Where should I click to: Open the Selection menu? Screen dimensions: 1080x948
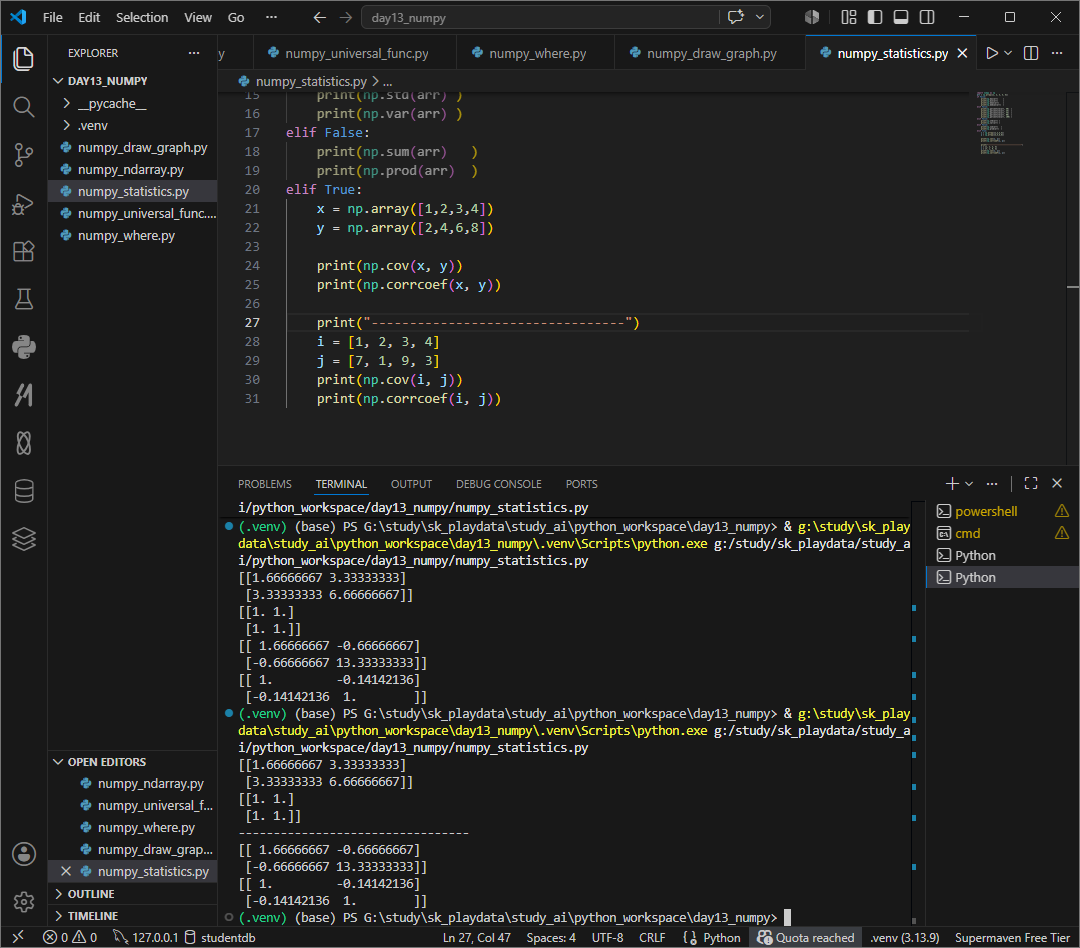click(x=142, y=17)
